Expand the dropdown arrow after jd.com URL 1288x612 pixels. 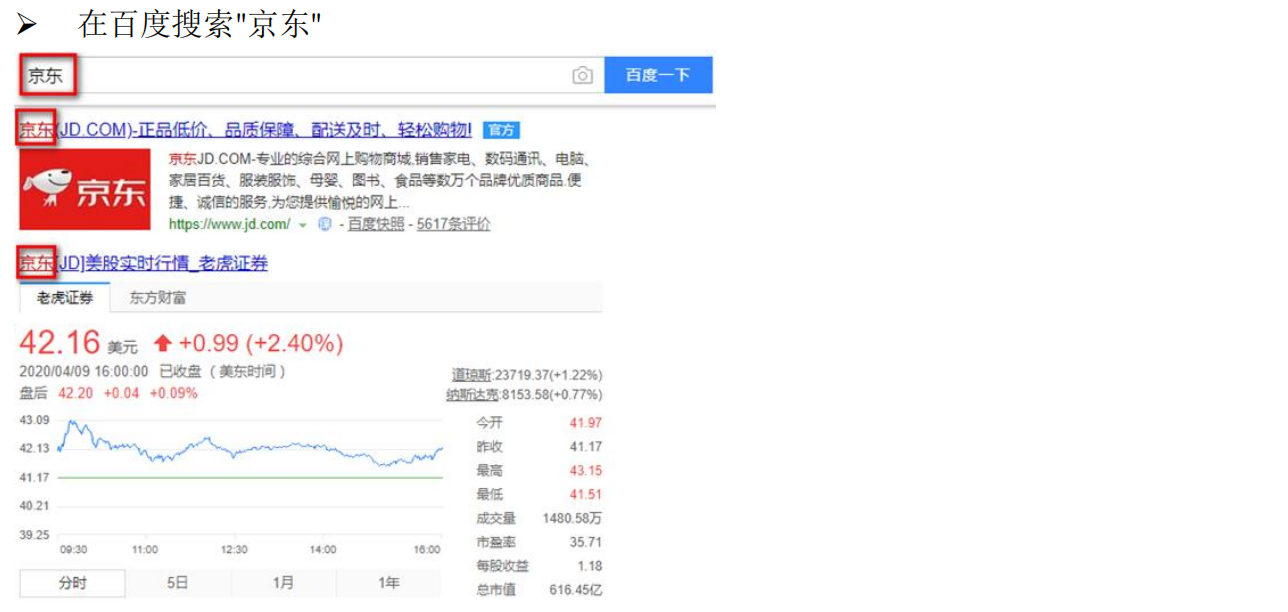point(303,225)
